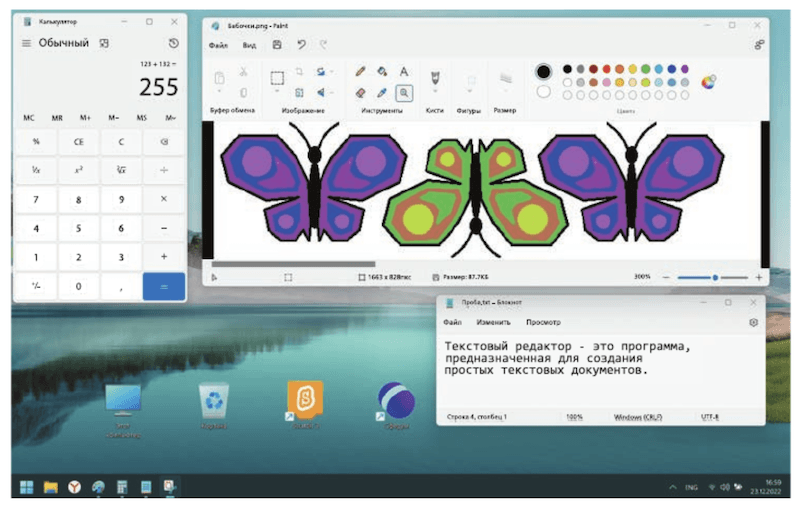Select the Fill bucket tool in Paint
Screen dimensions: 800x509
pyautogui.click(x=382, y=72)
